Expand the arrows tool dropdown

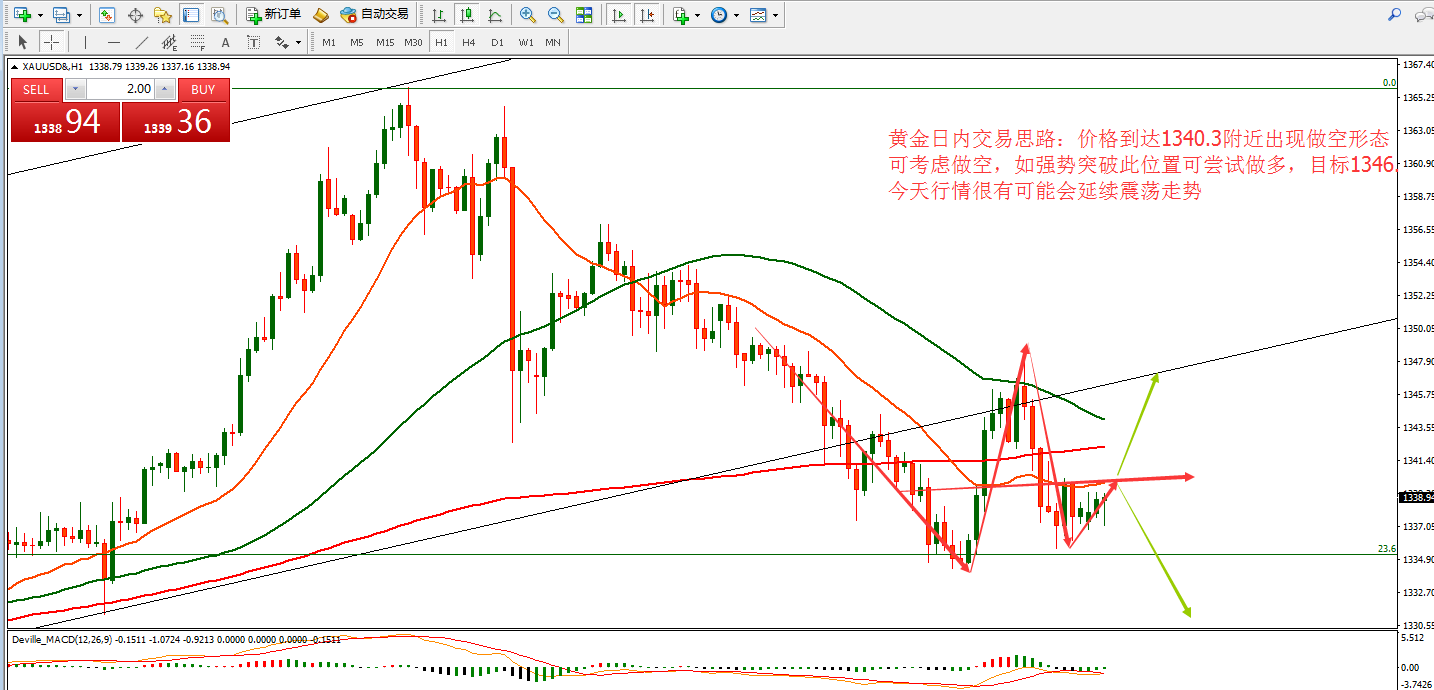point(299,42)
